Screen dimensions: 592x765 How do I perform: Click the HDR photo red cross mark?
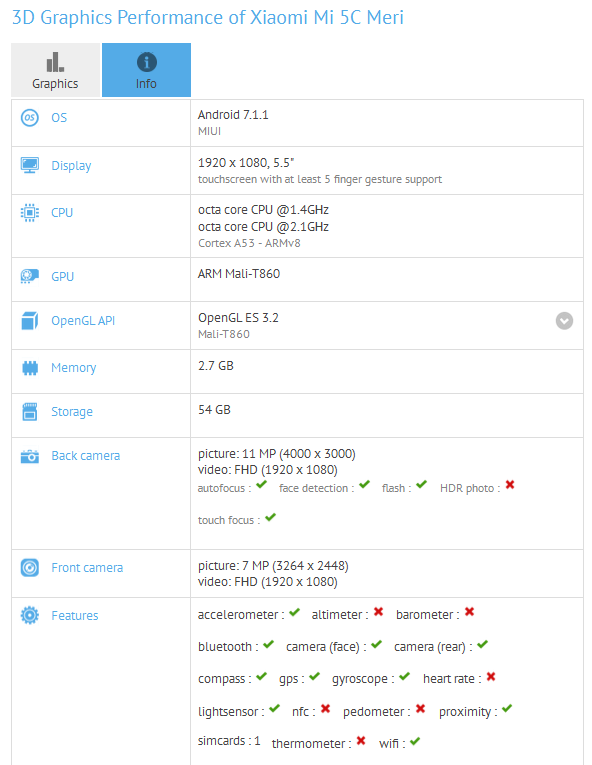510,484
